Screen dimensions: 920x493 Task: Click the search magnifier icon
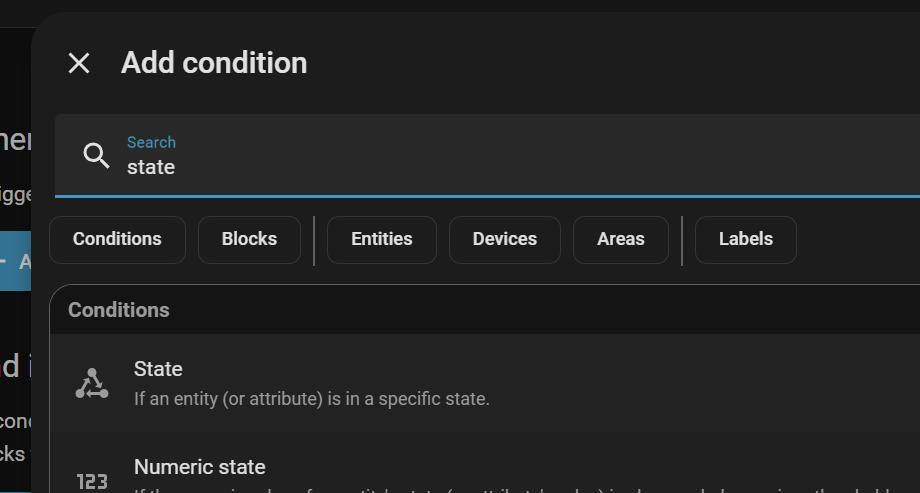click(x=96, y=155)
